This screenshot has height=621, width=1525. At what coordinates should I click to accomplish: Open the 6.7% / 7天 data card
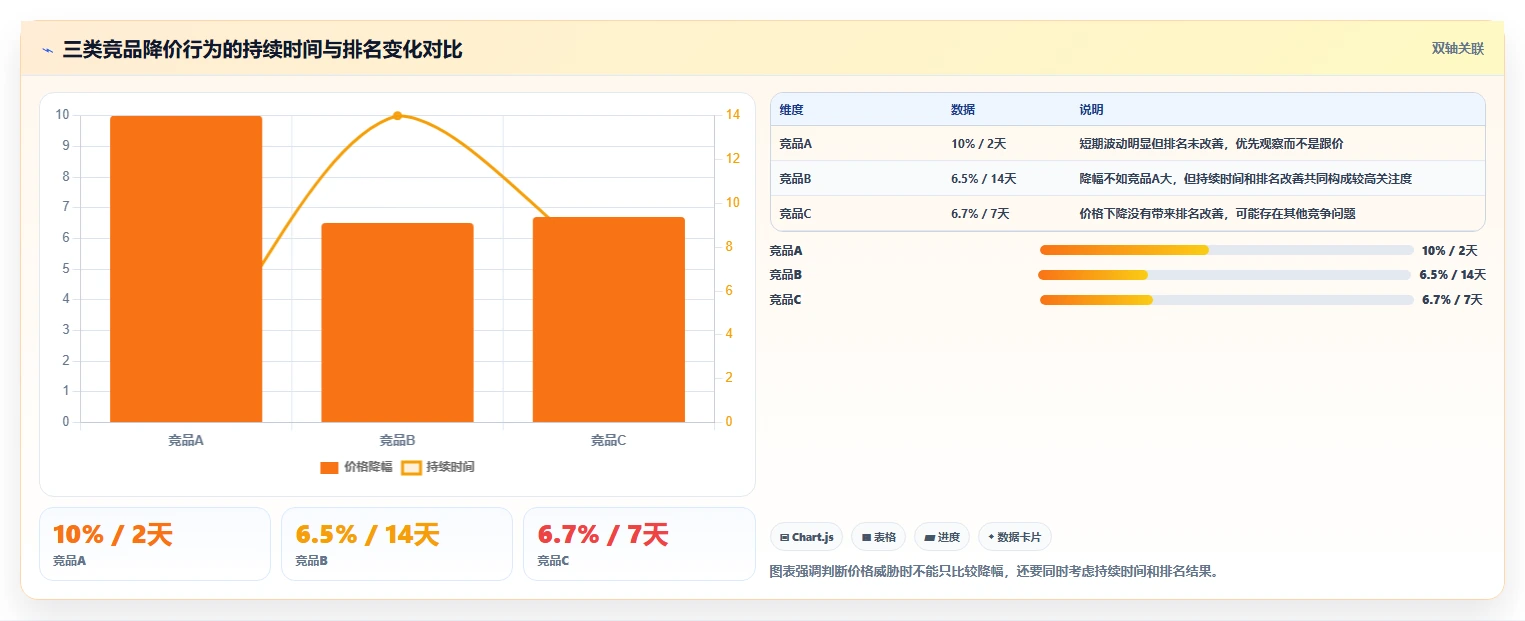tap(639, 544)
